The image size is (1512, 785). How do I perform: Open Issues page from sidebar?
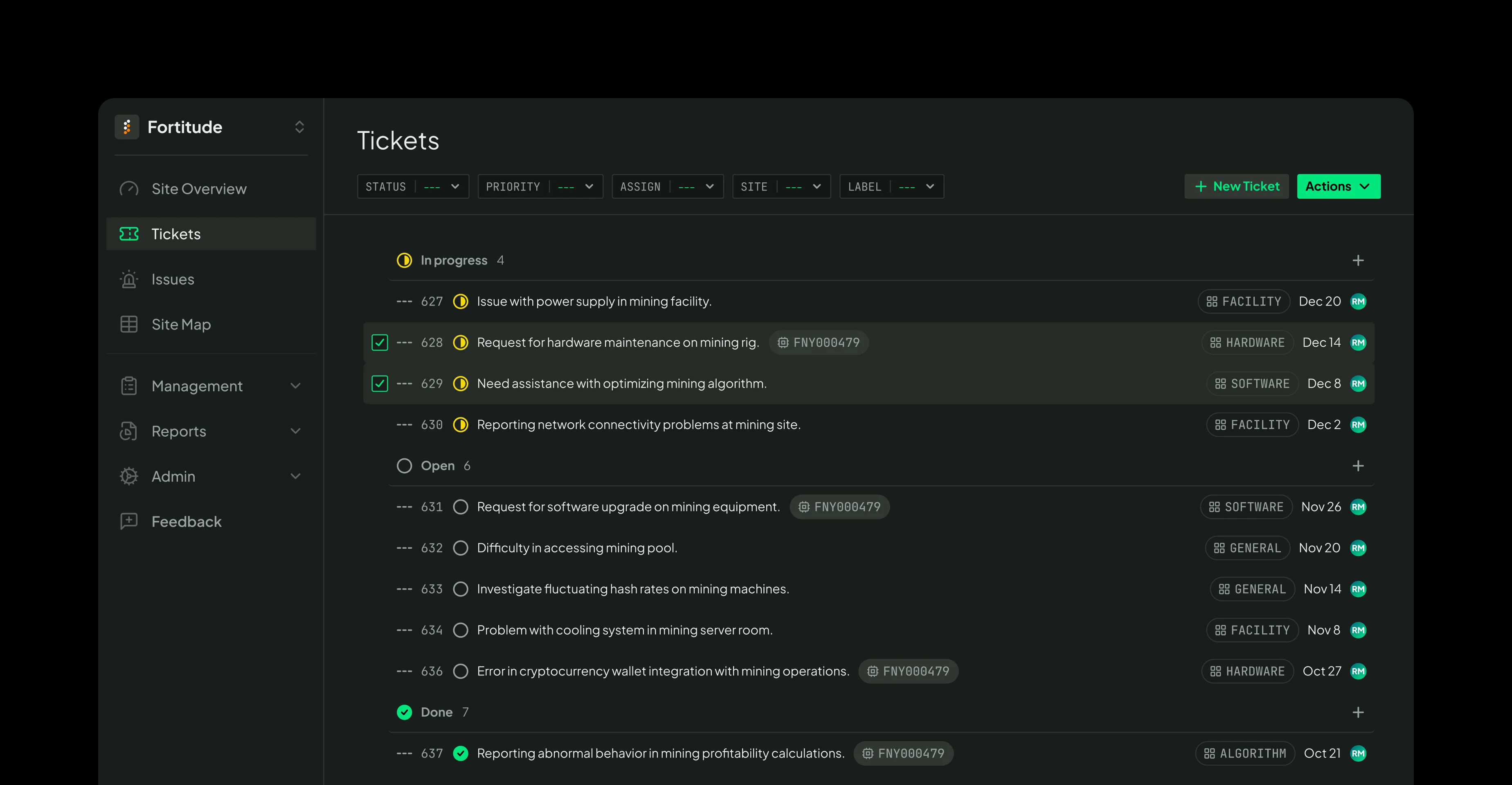[x=173, y=279]
